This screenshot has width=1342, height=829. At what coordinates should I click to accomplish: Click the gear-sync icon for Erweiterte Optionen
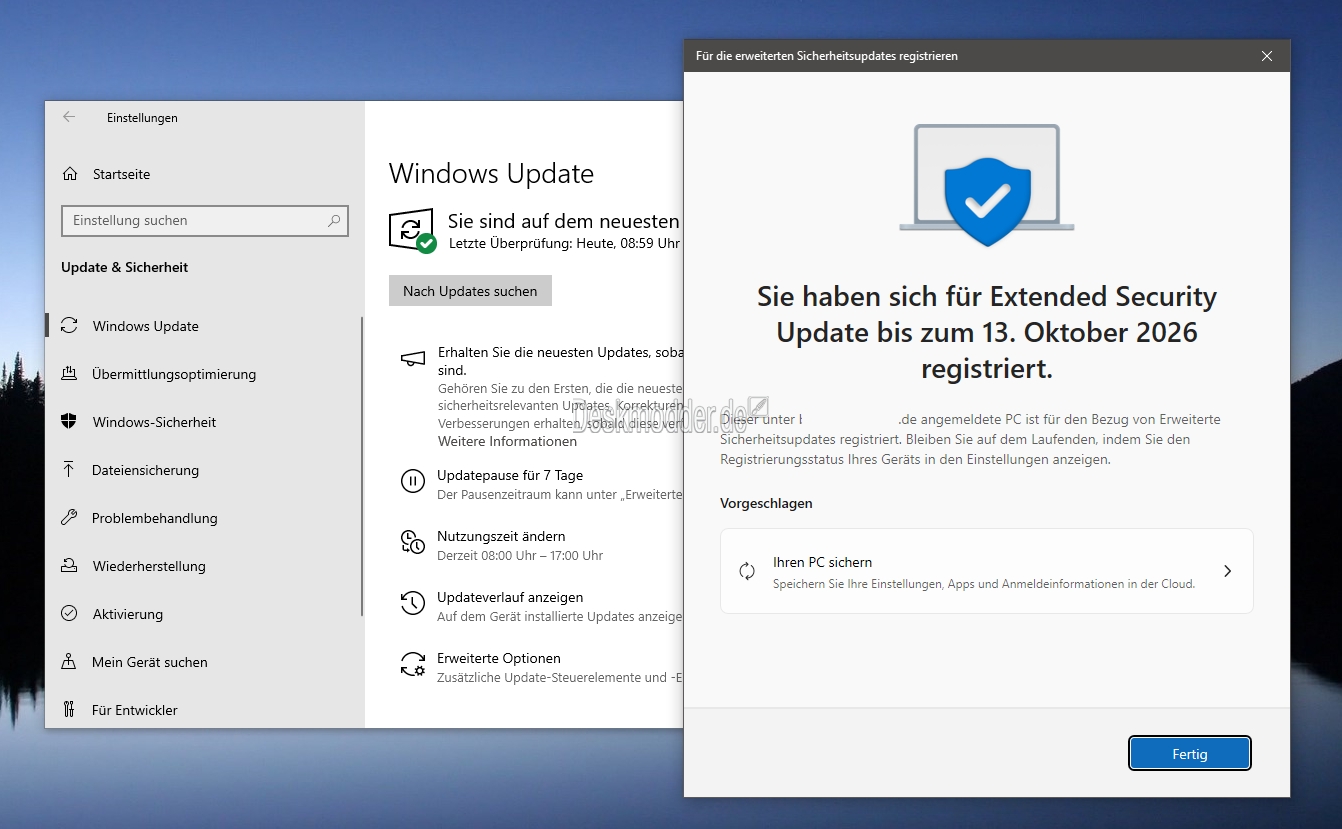click(412, 664)
